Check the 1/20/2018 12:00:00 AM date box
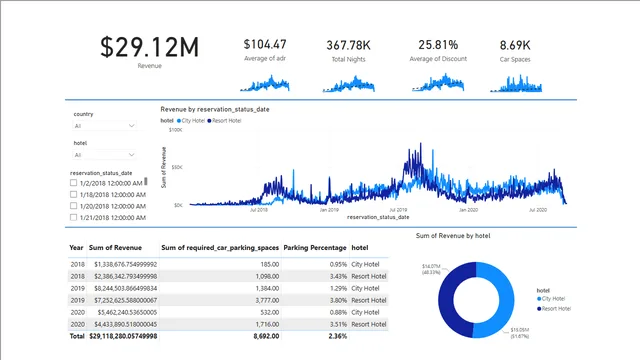640x360 pixels. point(73,206)
